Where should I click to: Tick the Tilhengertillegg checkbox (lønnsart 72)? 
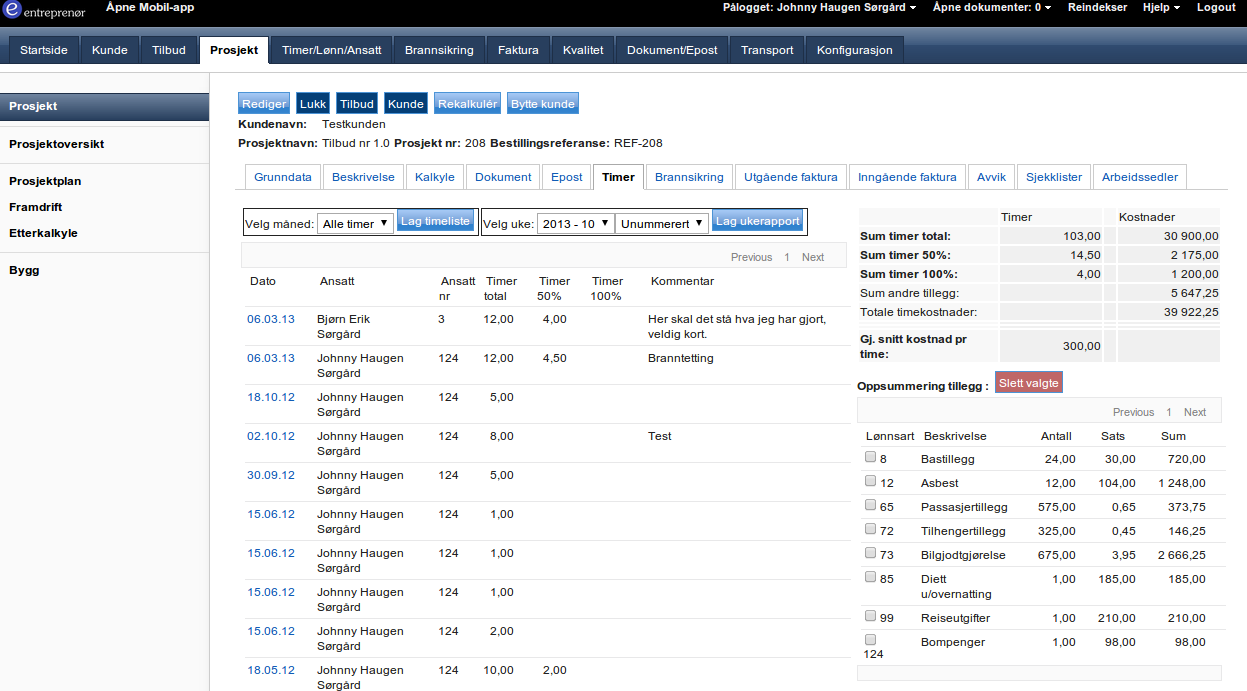click(x=870, y=529)
